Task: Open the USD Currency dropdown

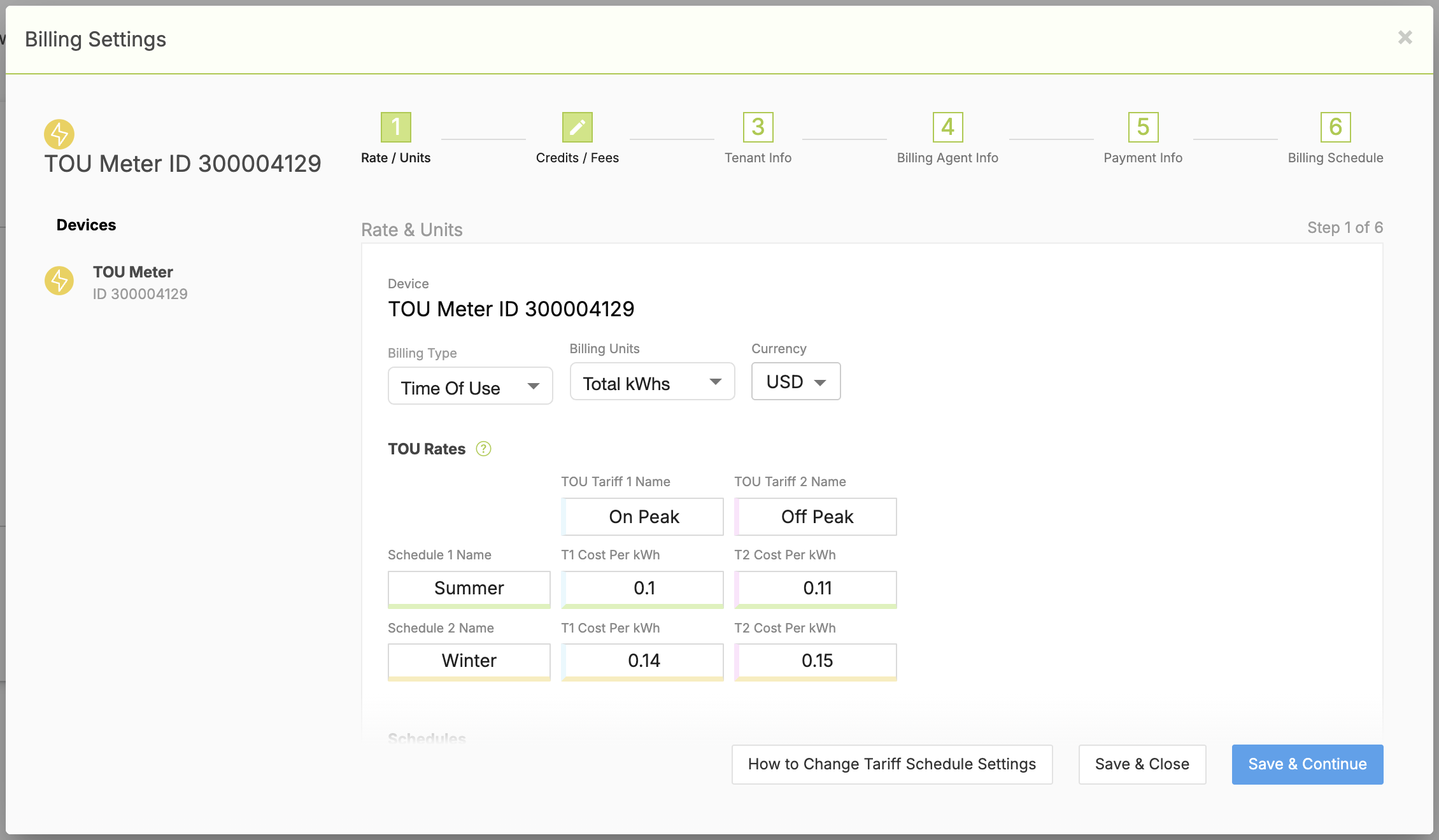Action: 795,382
